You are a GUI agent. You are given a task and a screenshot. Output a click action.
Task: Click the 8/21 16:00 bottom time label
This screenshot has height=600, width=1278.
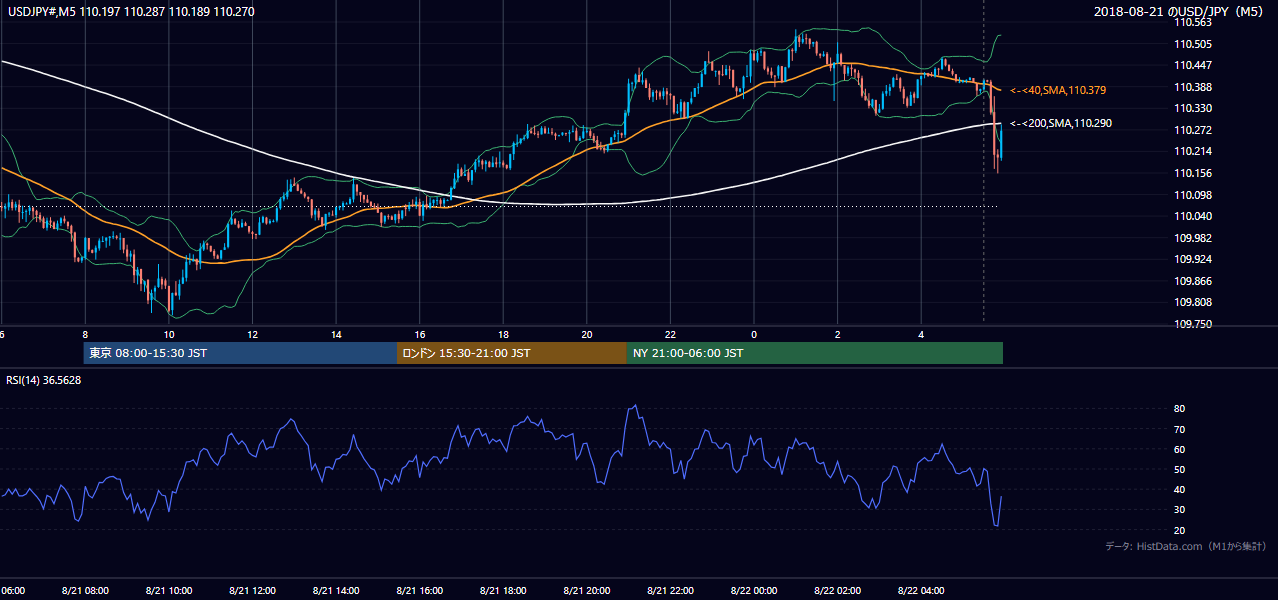pos(420,591)
